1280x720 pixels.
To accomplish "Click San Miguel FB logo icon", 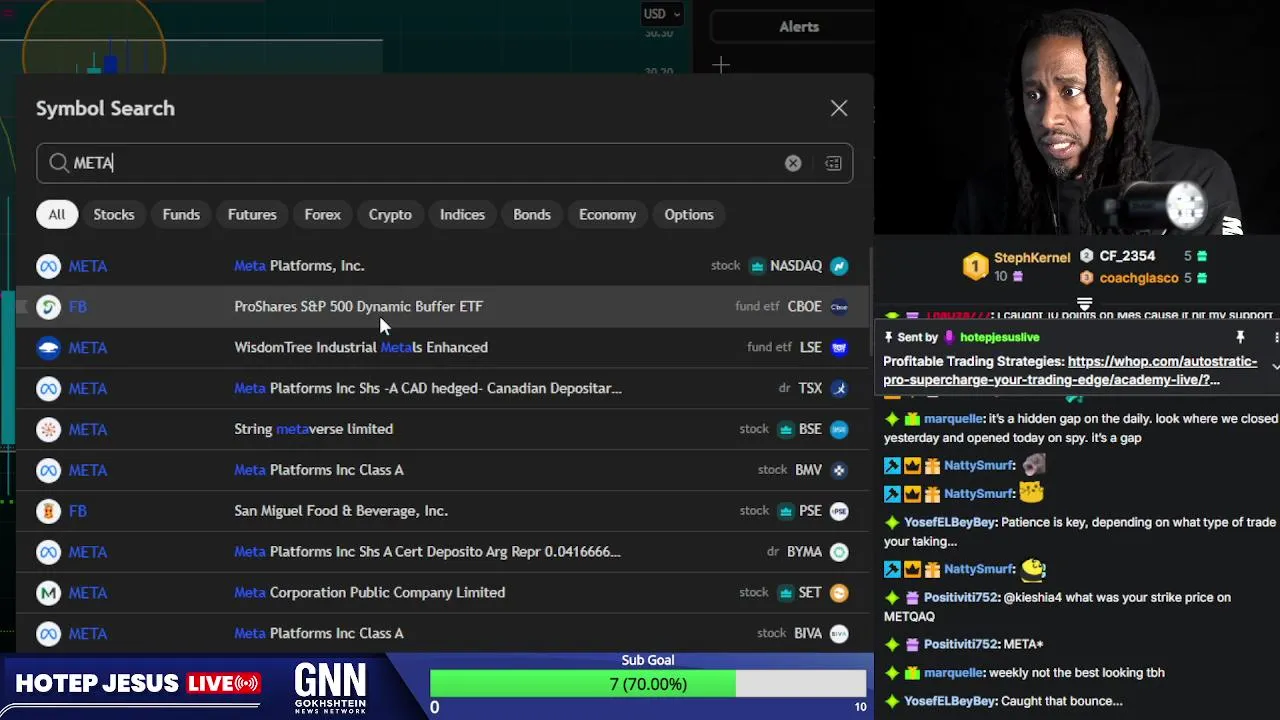I will pos(48,511).
